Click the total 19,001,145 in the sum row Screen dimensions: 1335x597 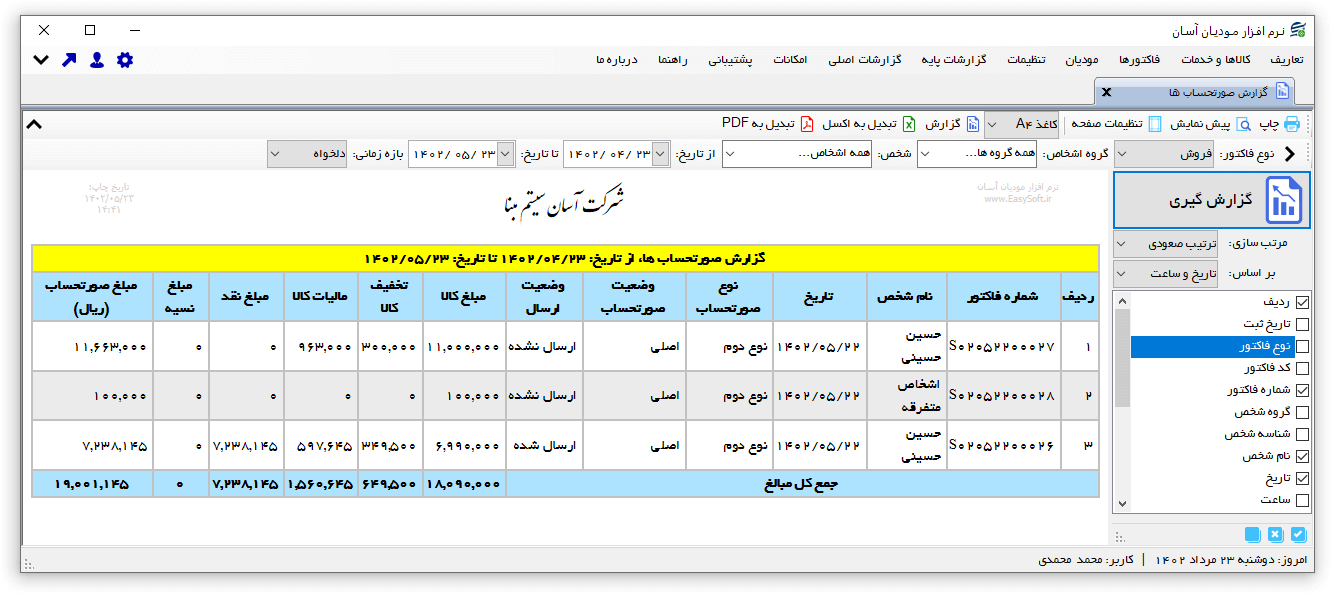91,484
